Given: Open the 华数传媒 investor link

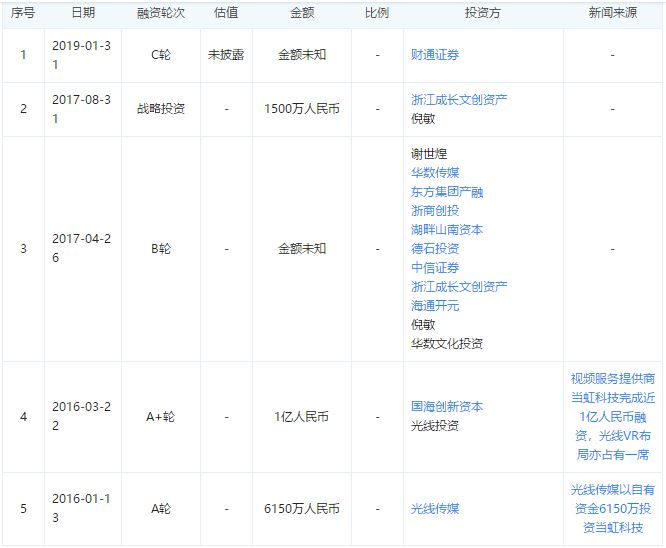Looking at the screenshot, I should [435, 173].
